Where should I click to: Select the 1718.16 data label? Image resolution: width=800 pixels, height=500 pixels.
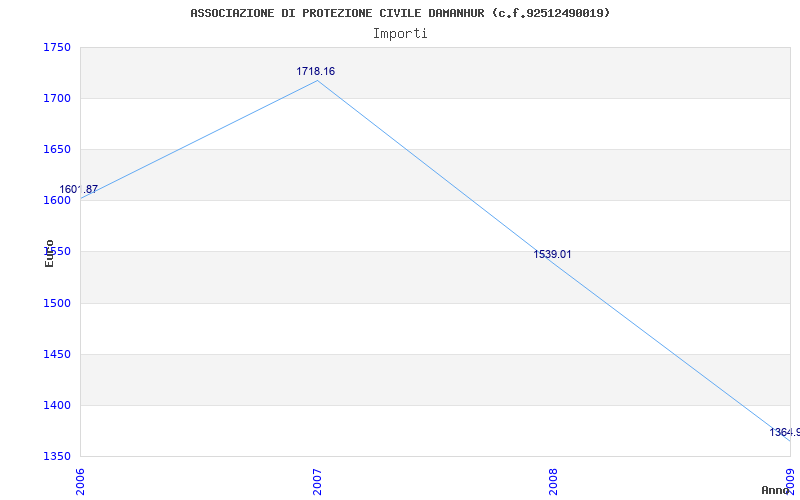click(316, 71)
